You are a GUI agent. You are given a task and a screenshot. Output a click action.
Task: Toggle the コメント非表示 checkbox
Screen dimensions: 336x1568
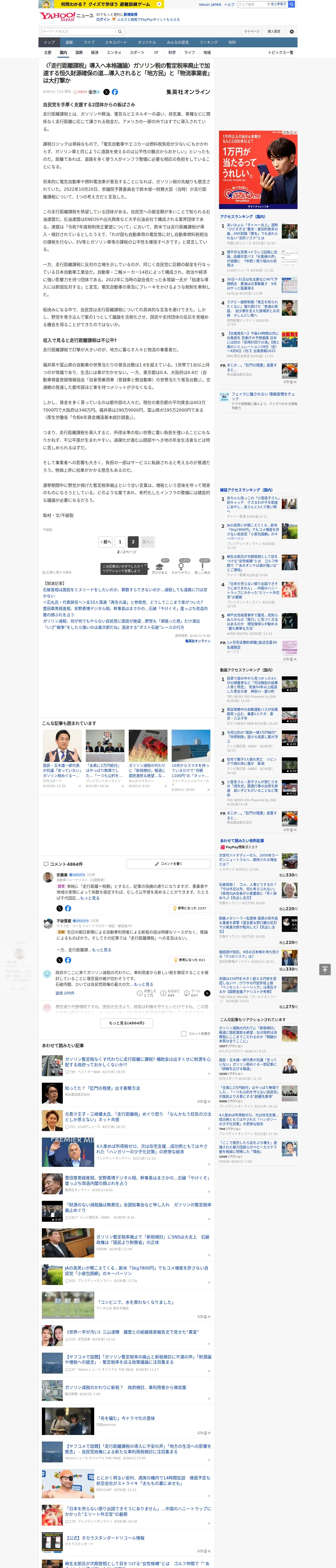pyautogui.click(x=183, y=1034)
